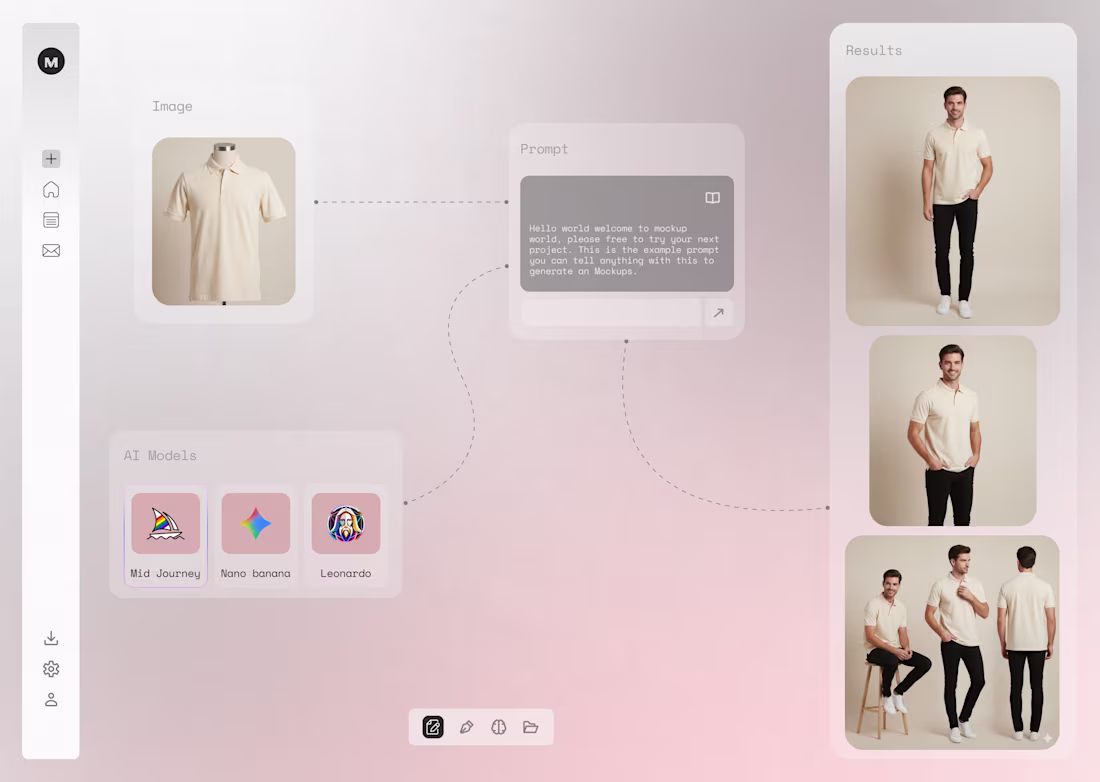The width and height of the screenshot is (1100, 782).
Task: Choose the Leonardo model
Action: click(345, 523)
